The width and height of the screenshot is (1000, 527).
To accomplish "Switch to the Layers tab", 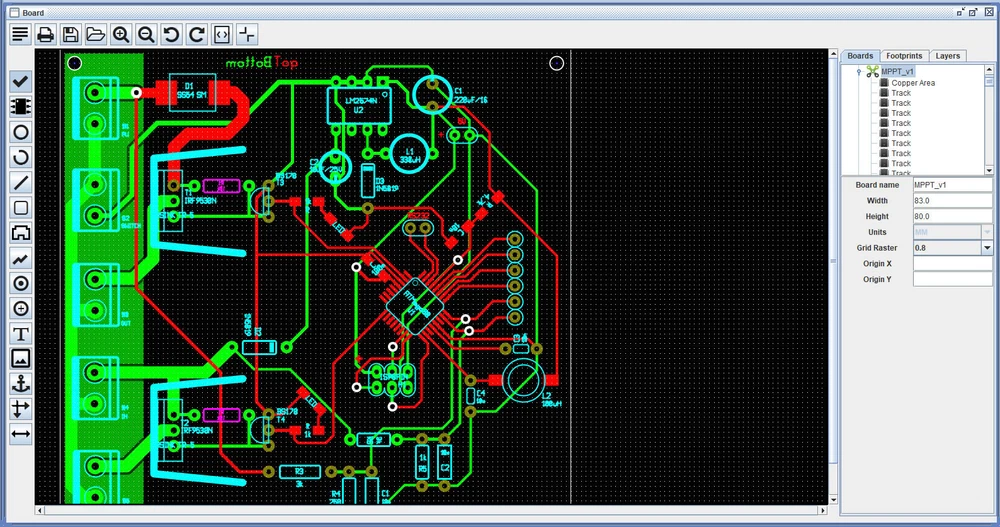I will 947,56.
